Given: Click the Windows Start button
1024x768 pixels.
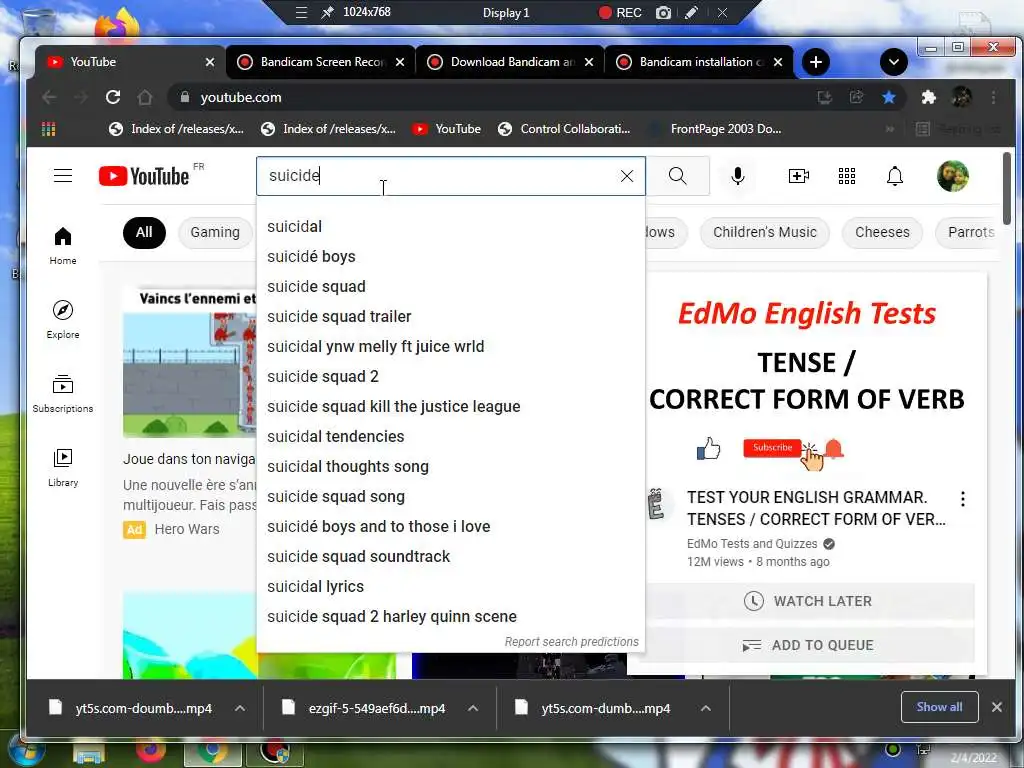Looking at the screenshot, I should (x=26, y=752).
